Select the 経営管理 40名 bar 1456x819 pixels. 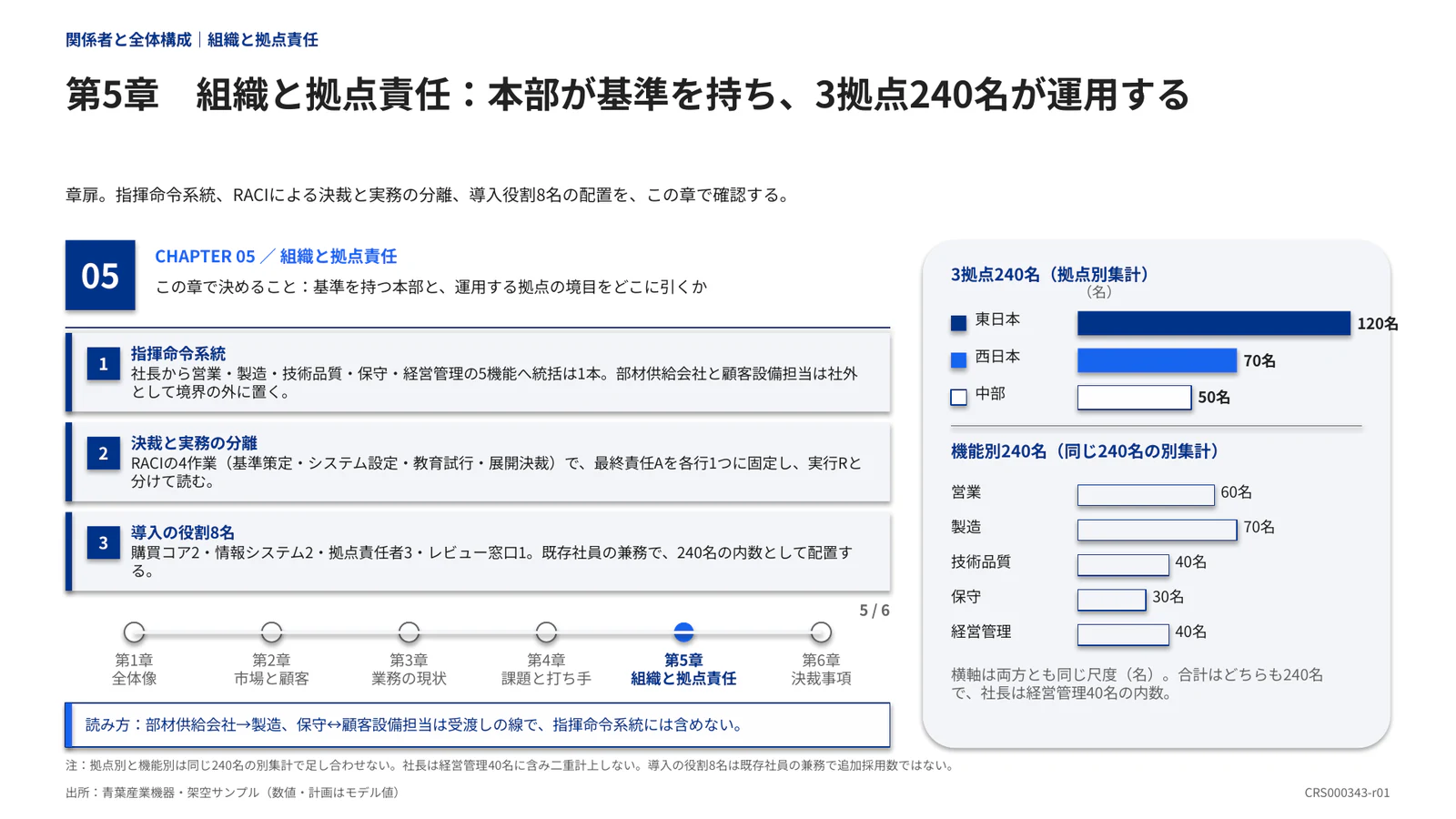1123,634
